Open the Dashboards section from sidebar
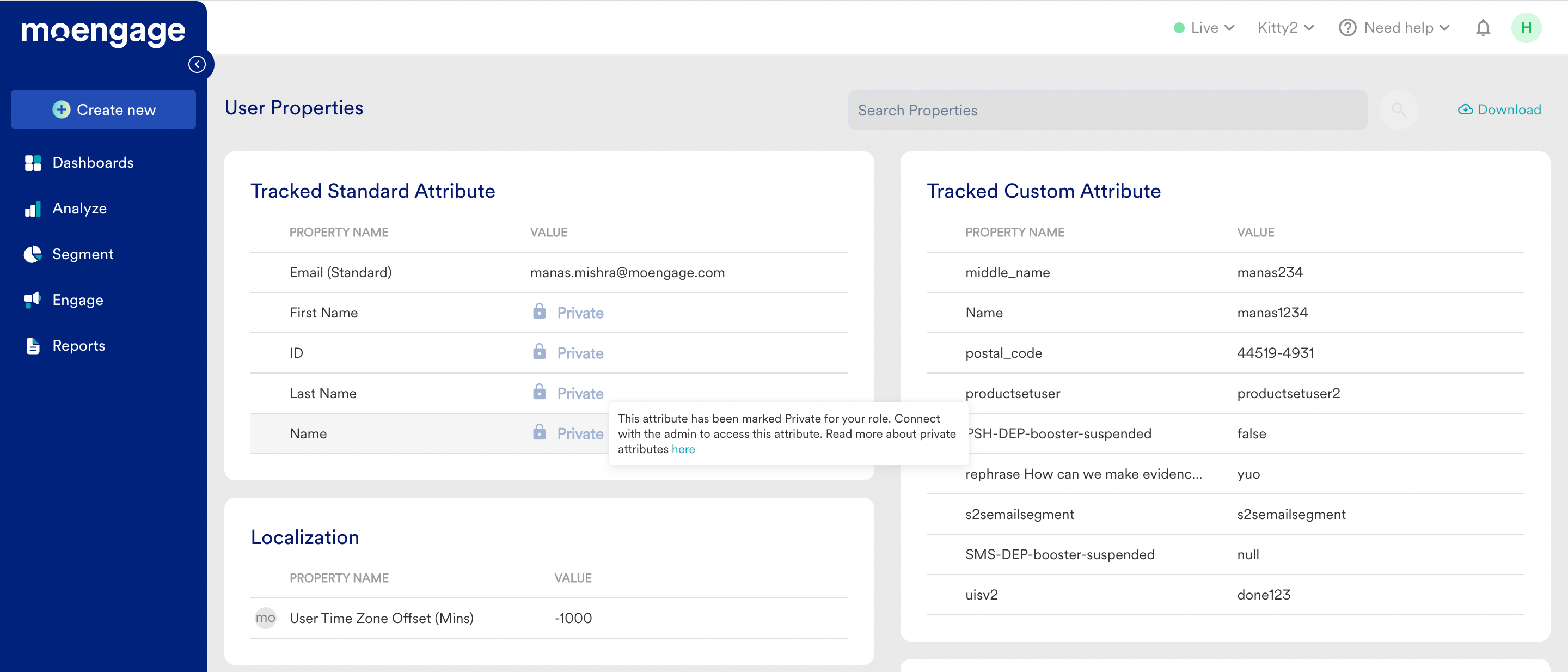 pos(93,162)
